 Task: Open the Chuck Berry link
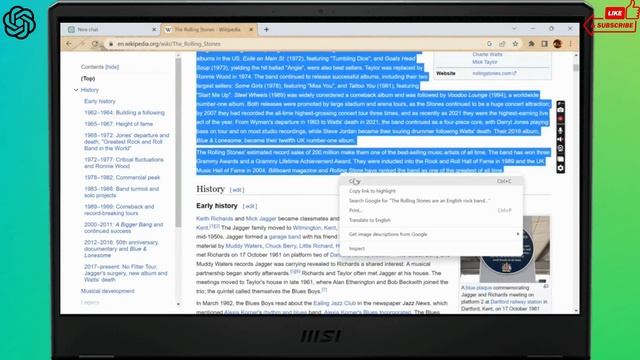(x=280, y=246)
